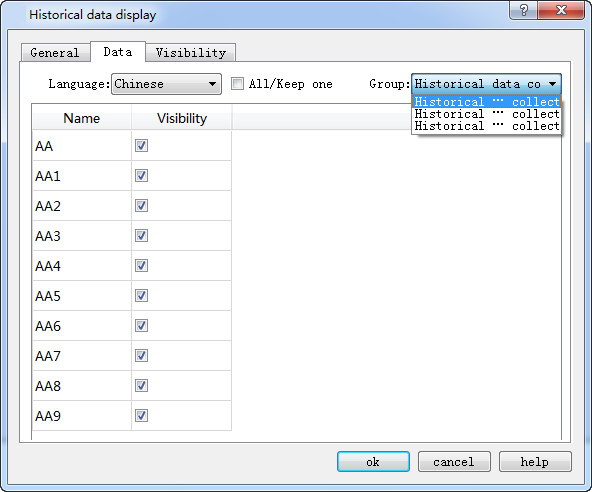The width and height of the screenshot is (592, 492).
Task: Uncheck visibility for row AA8
Action: (141, 386)
